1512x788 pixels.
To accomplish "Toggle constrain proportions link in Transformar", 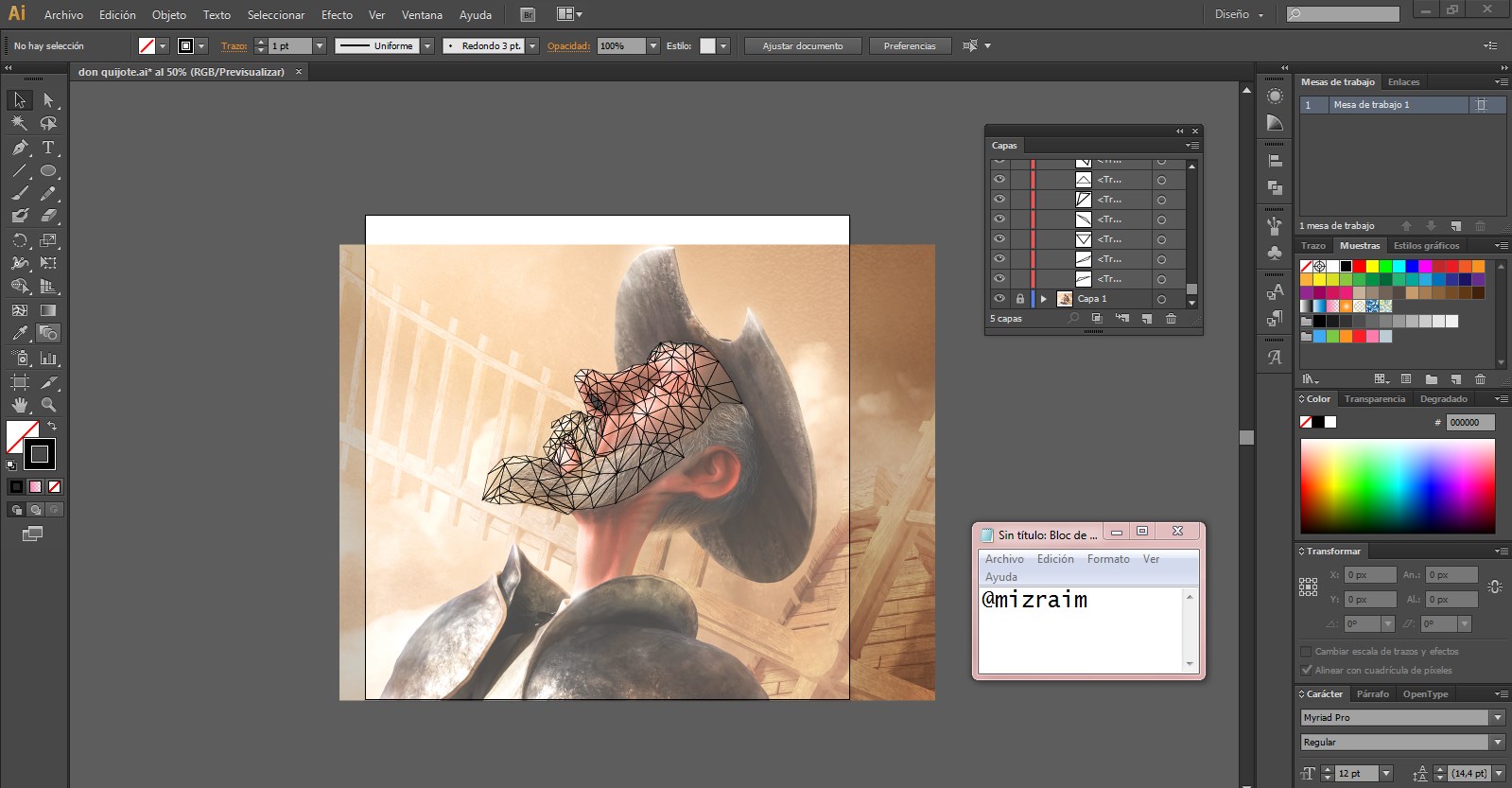I will (x=1495, y=587).
